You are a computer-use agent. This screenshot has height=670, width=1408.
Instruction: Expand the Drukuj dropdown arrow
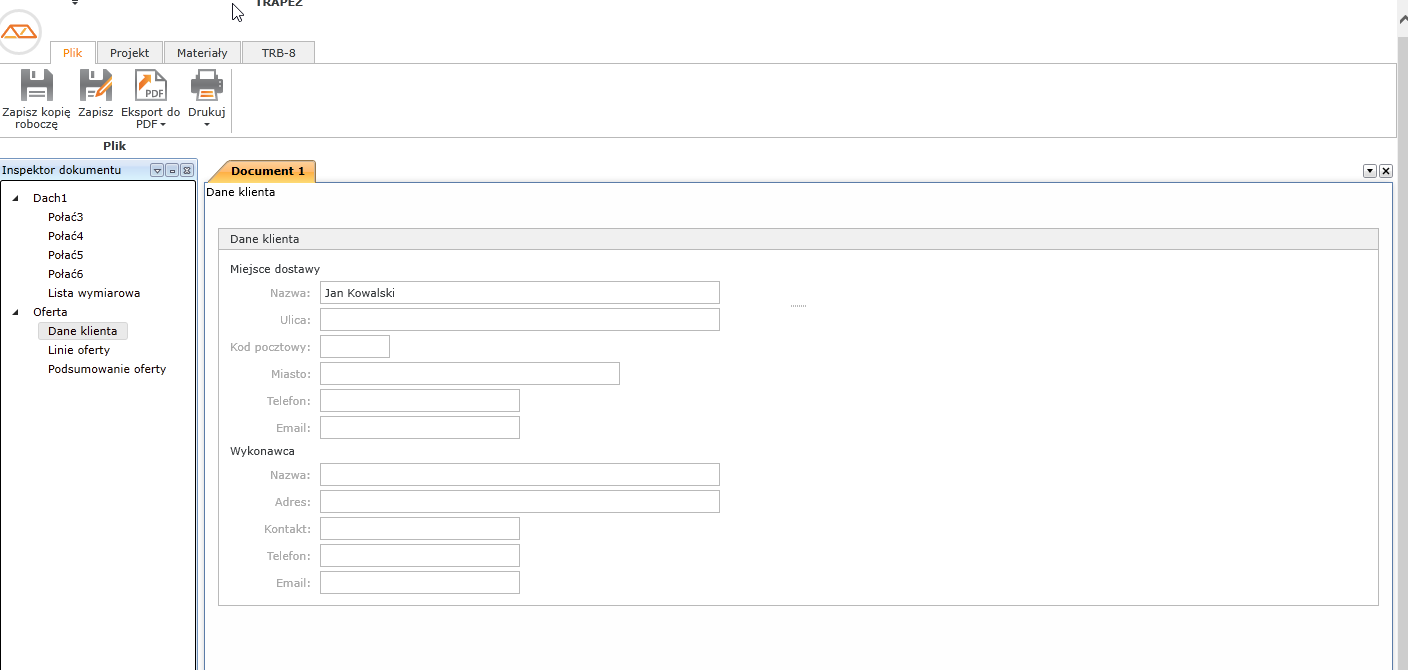(x=207, y=125)
